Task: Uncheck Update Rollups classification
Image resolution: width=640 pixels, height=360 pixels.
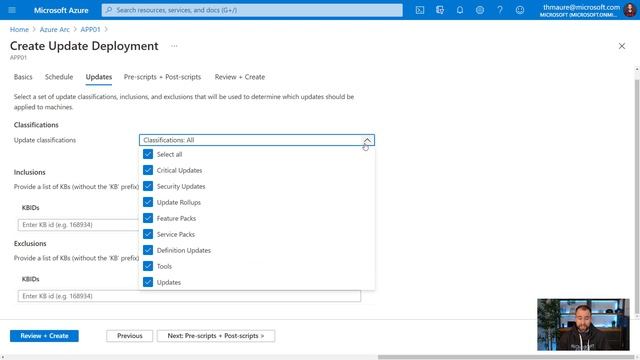Action: point(148,202)
